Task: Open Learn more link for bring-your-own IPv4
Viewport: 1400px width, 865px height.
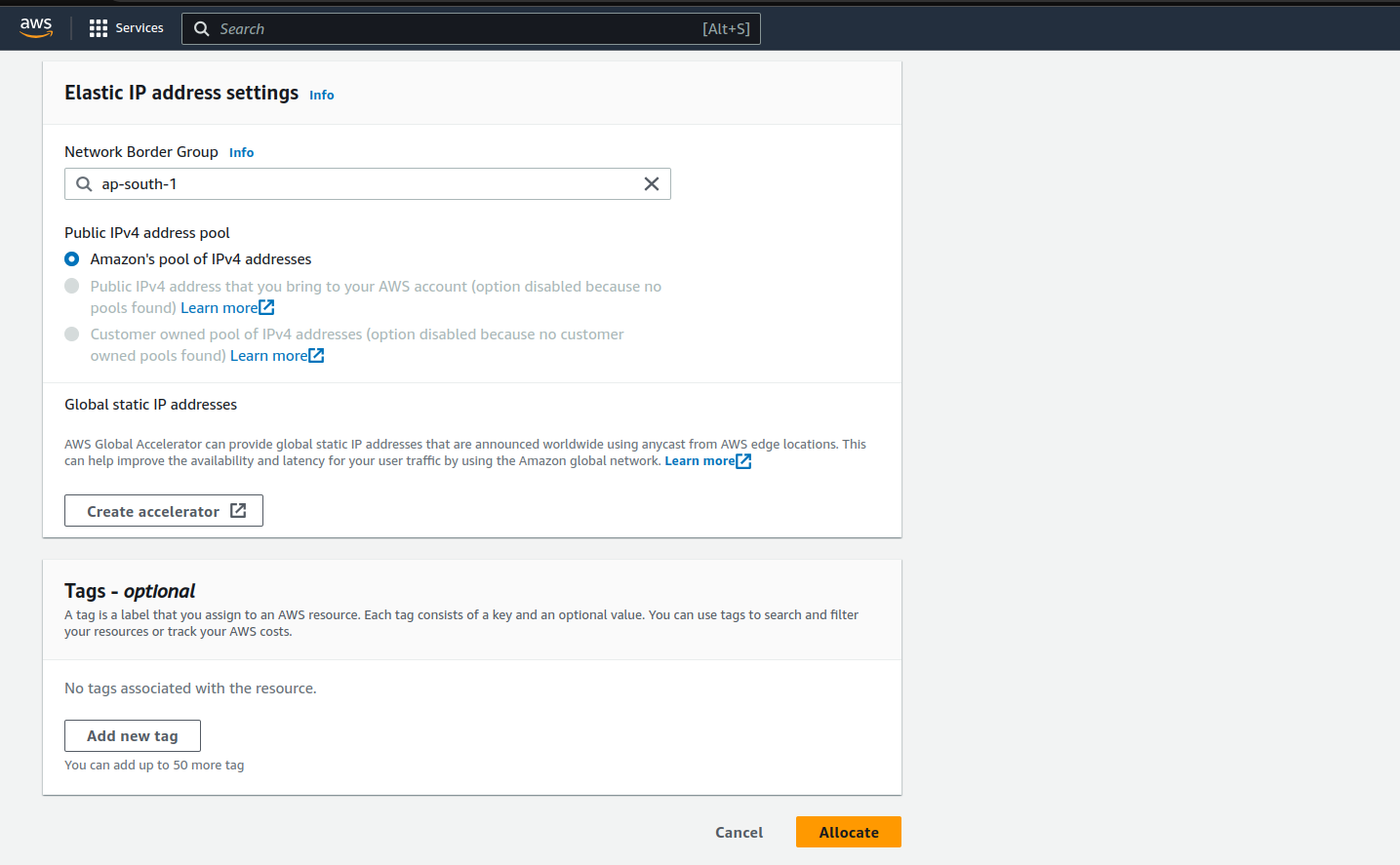Action: coord(220,308)
